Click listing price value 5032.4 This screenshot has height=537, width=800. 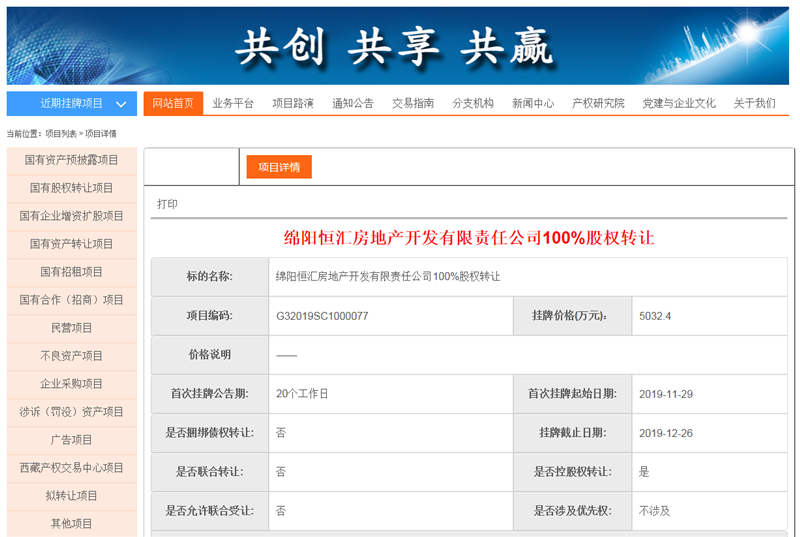click(655, 316)
